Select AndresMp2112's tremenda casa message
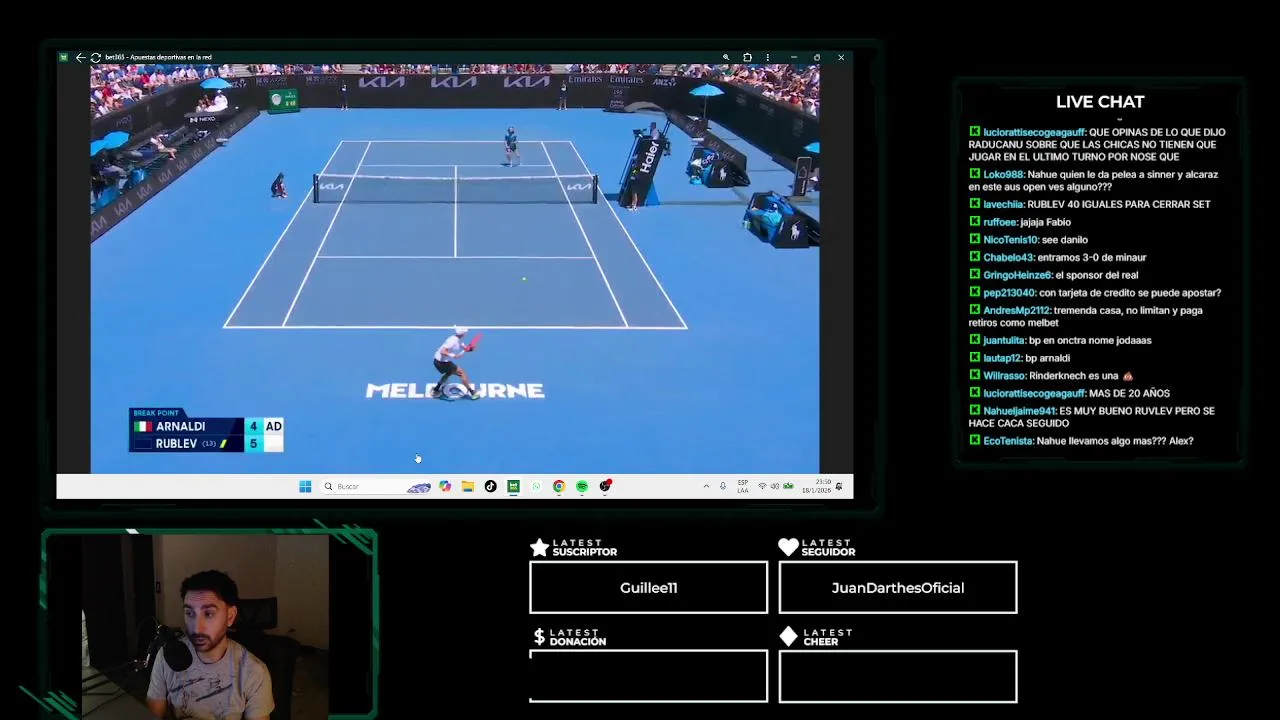This screenshot has height=720, width=1280. [1086, 316]
